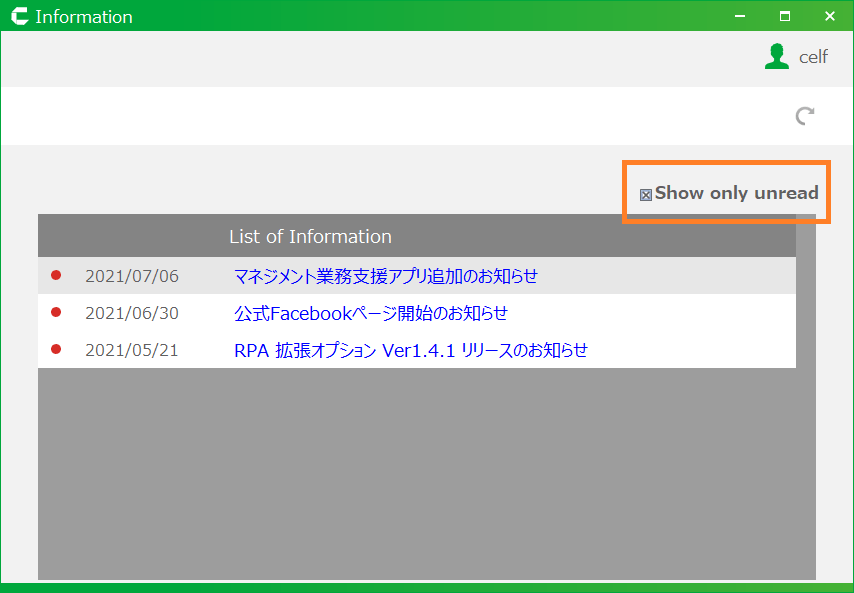The height and width of the screenshot is (593, 854).
Task: Open the RPA 拡張オプション Ver1.4.1 release notice
Action: pyautogui.click(x=410, y=350)
